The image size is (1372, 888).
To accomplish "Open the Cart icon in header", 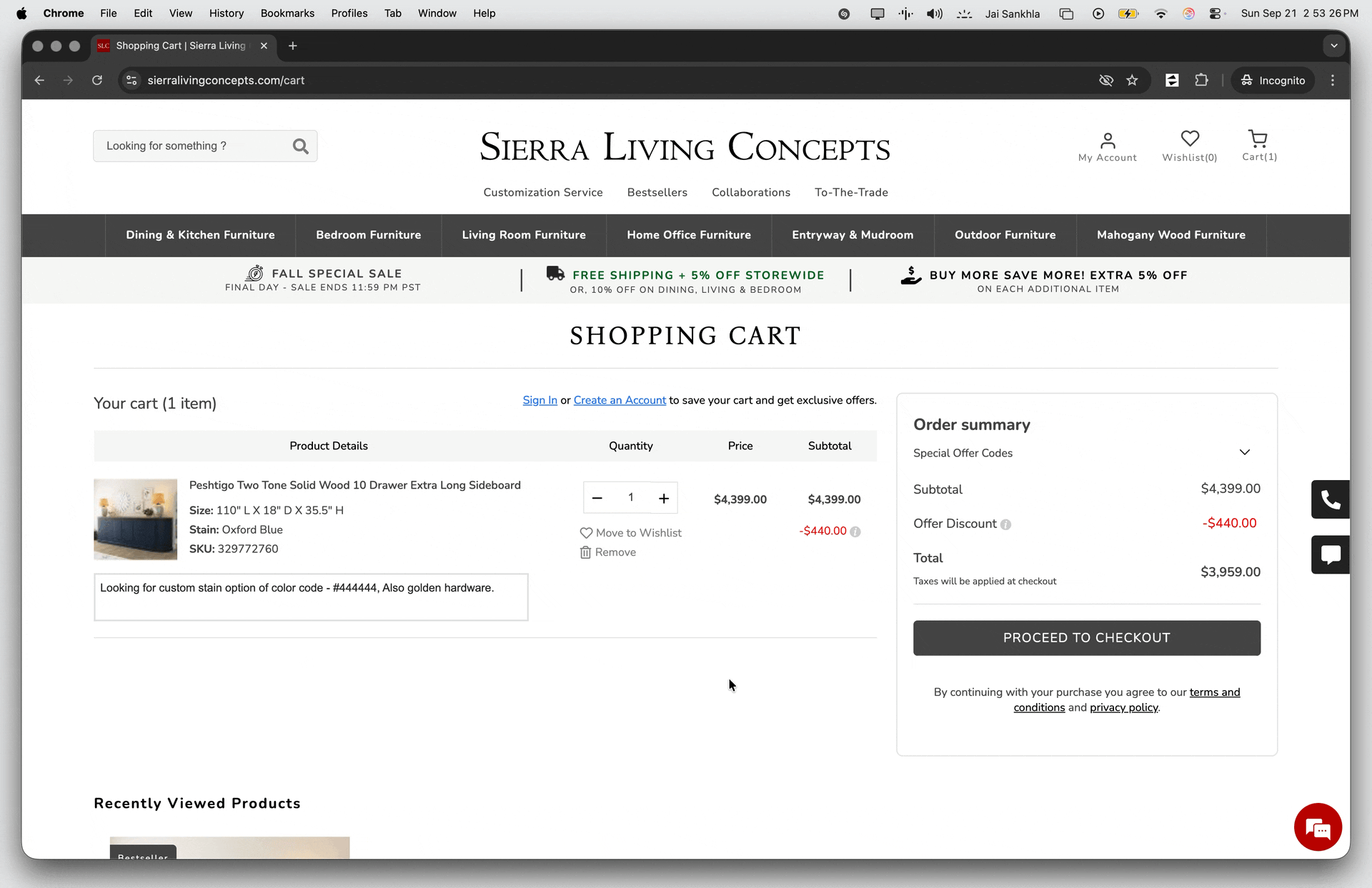I will tap(1258, 138).
